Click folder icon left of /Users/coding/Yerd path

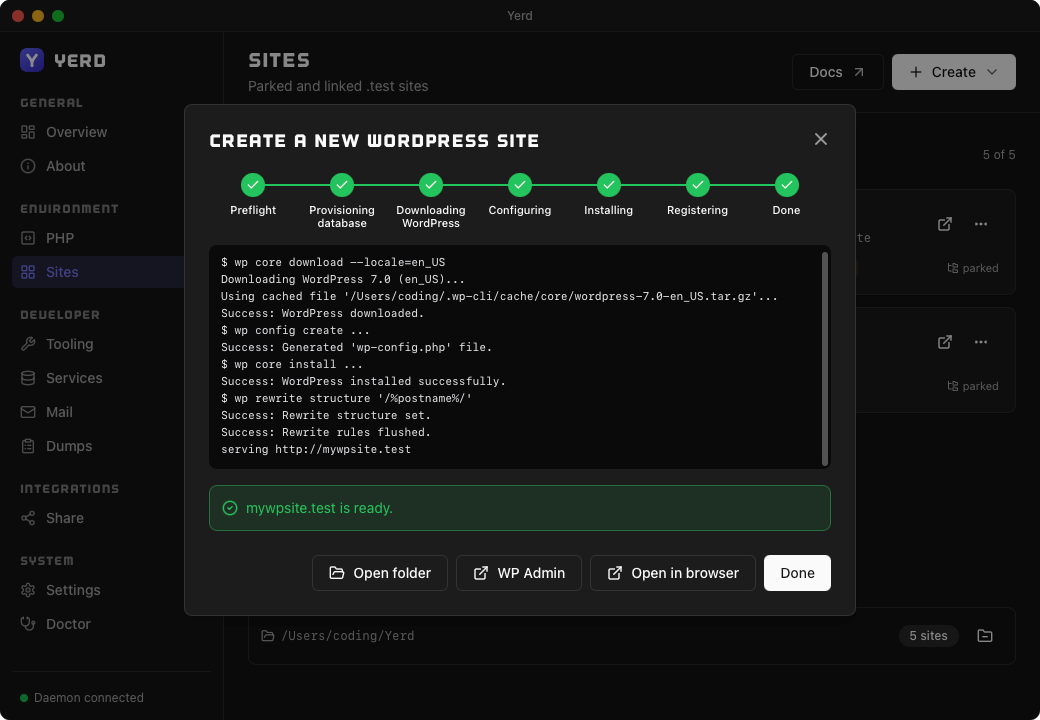coord(268,636)
